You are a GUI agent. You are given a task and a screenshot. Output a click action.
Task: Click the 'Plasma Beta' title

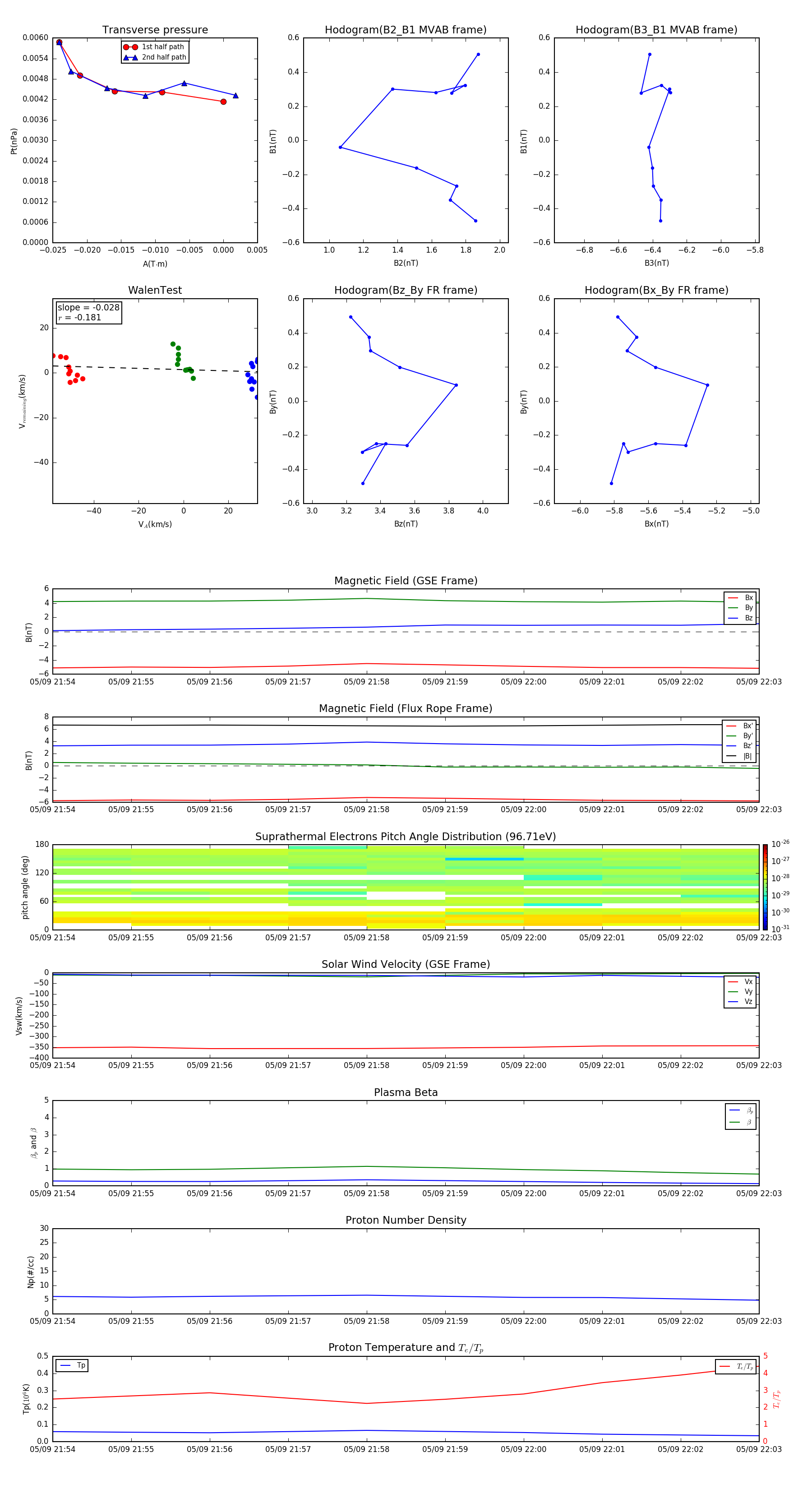pyautogui.click(x=406, y=1092)
